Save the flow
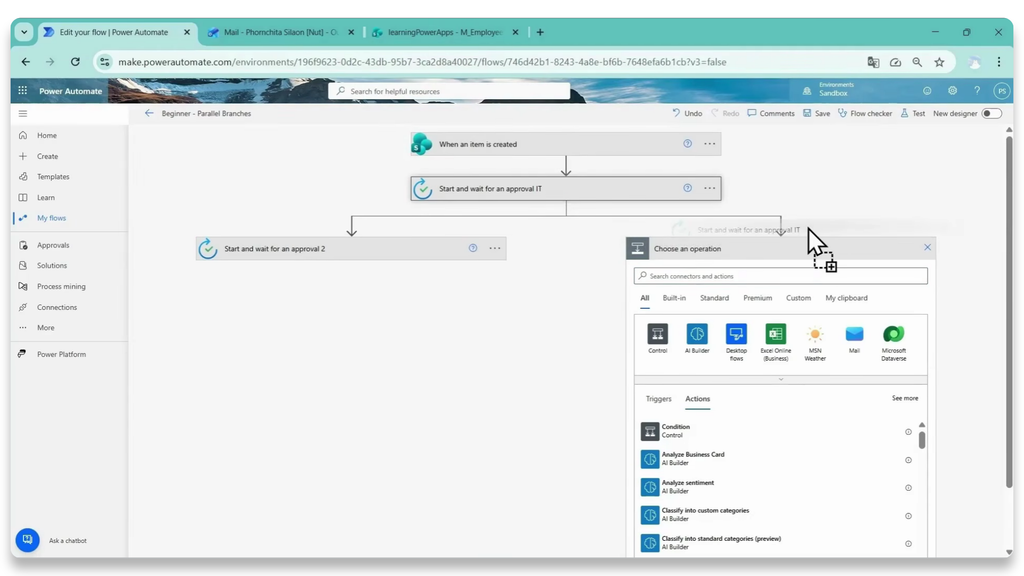This screenshot has height=576, width=1024. tap(816, 114)
